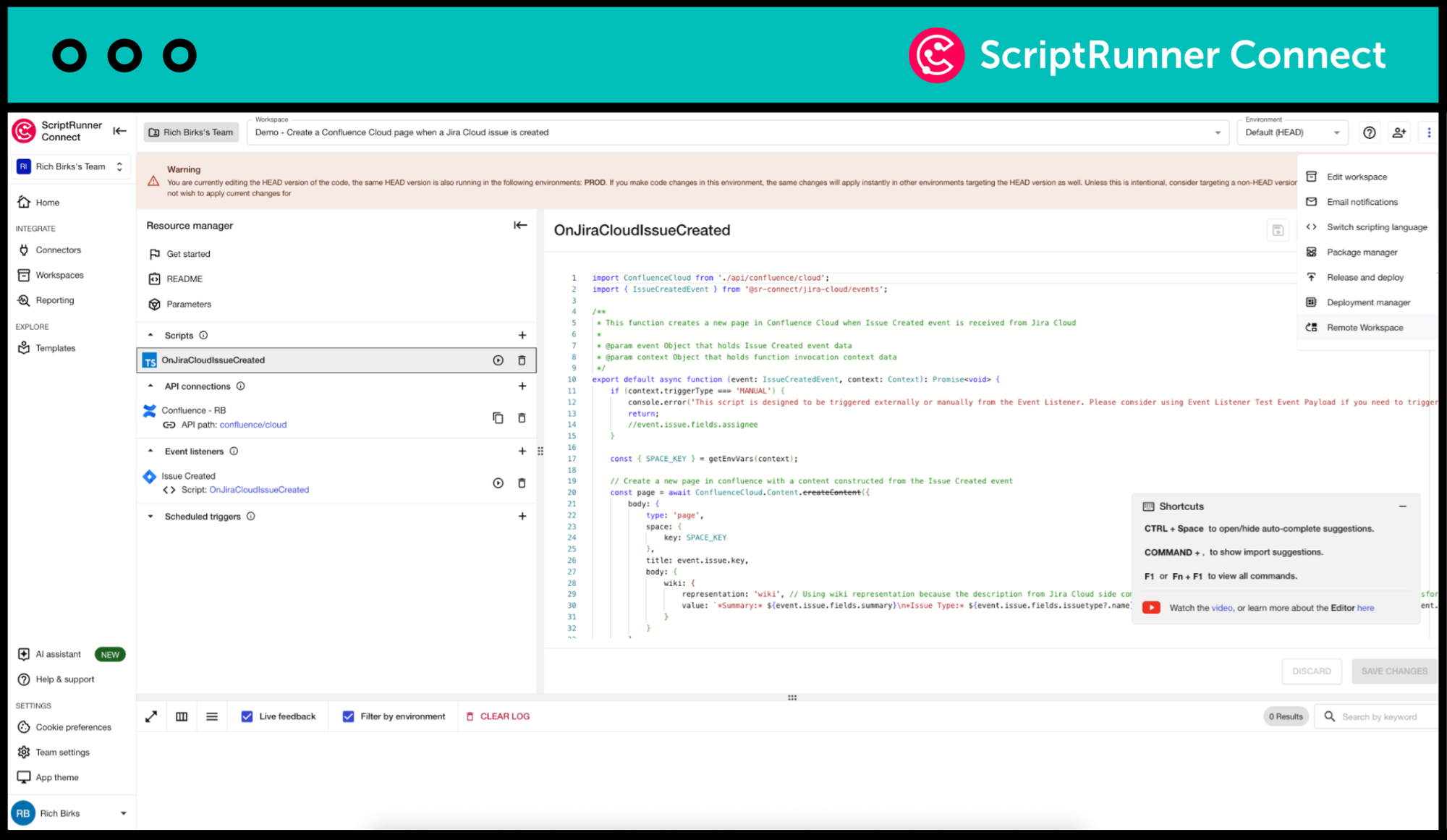Screen dimensions: 1447x840
Task: Open Reporting in sidebar
Action: pyautogui.click(x=71, y=300)
